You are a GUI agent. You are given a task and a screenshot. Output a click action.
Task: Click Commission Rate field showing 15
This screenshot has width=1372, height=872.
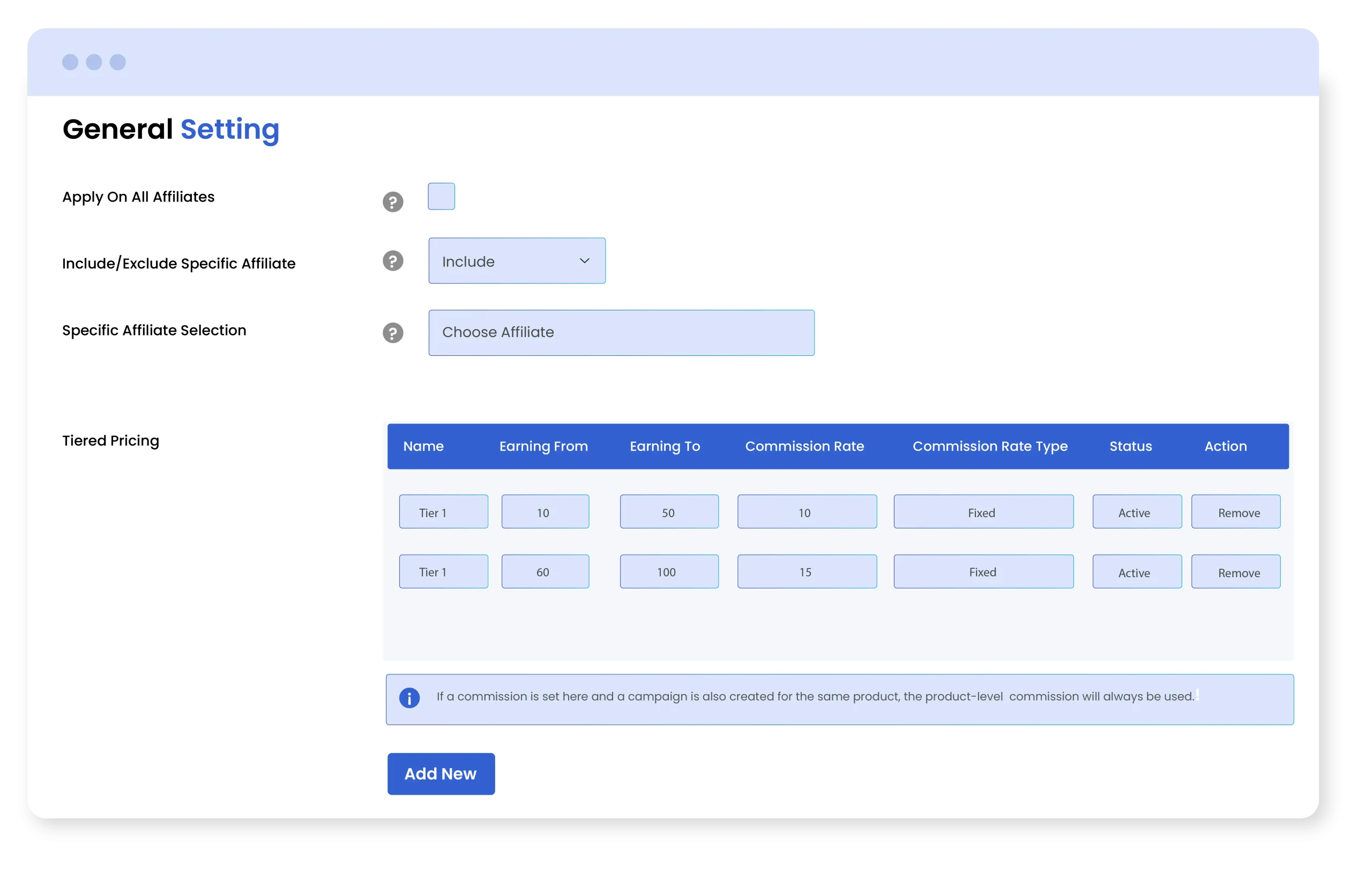click(806, 572)
